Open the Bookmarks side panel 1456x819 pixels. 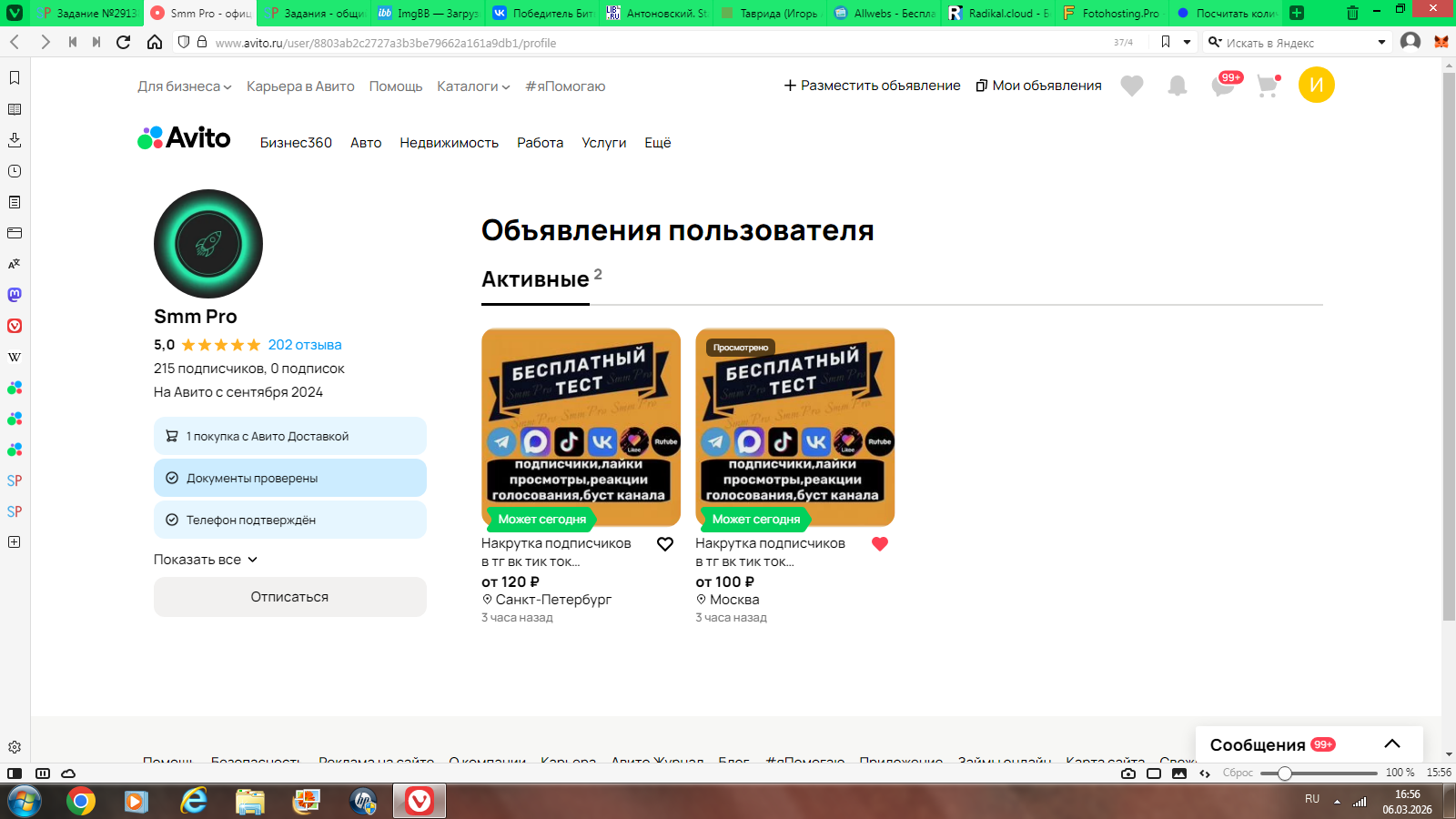pyautogui.click(x=15, y=78)
